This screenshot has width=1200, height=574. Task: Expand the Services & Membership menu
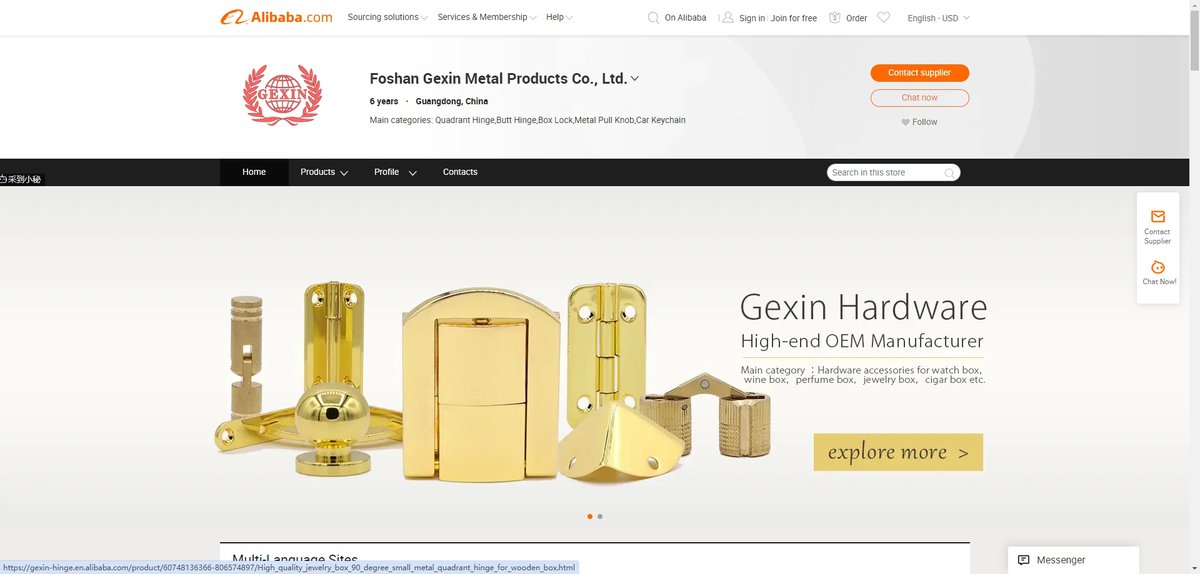487,17
